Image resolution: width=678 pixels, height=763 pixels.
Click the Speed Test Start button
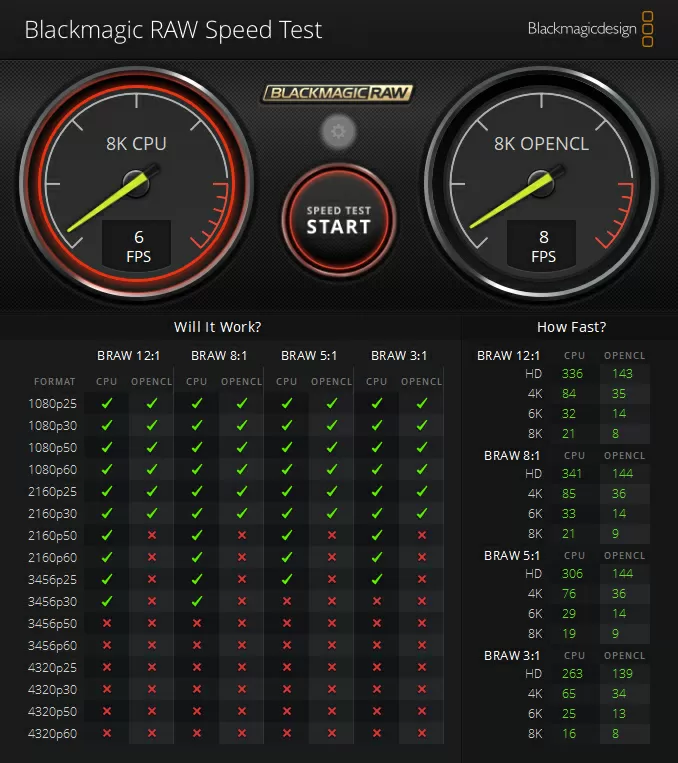(338, 219)
